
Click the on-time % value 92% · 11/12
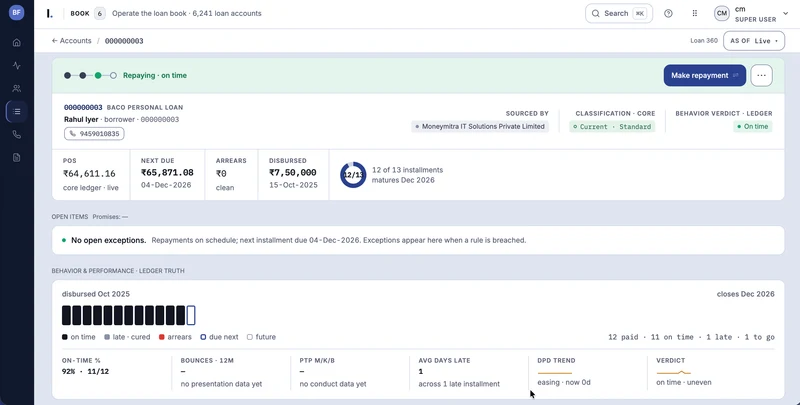point(85,371)
